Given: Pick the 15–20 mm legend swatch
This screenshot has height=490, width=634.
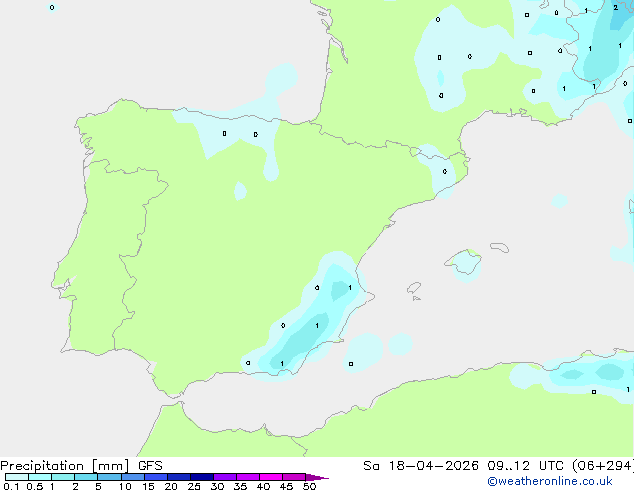Looking at the screenshot, I should click(156, 477).
